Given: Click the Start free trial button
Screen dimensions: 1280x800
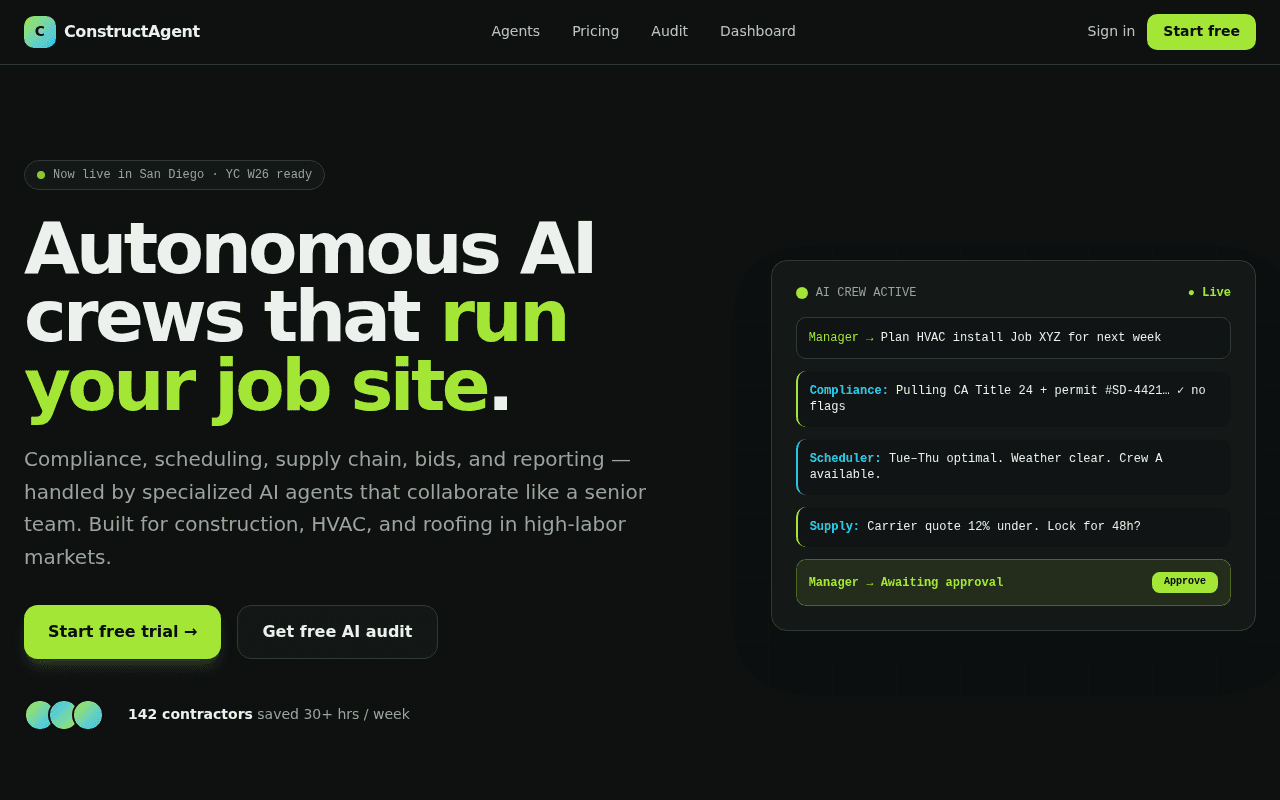Looking at the screenshot, I should [x=122, y=632].
